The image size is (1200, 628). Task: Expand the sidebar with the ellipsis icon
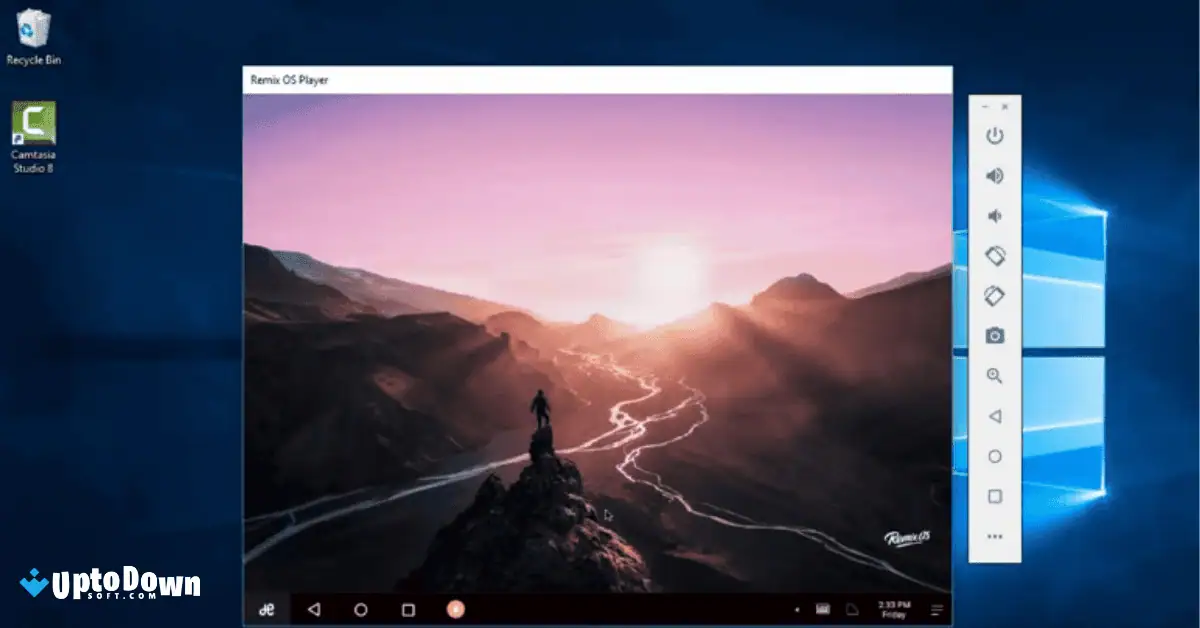pos(993,535)
